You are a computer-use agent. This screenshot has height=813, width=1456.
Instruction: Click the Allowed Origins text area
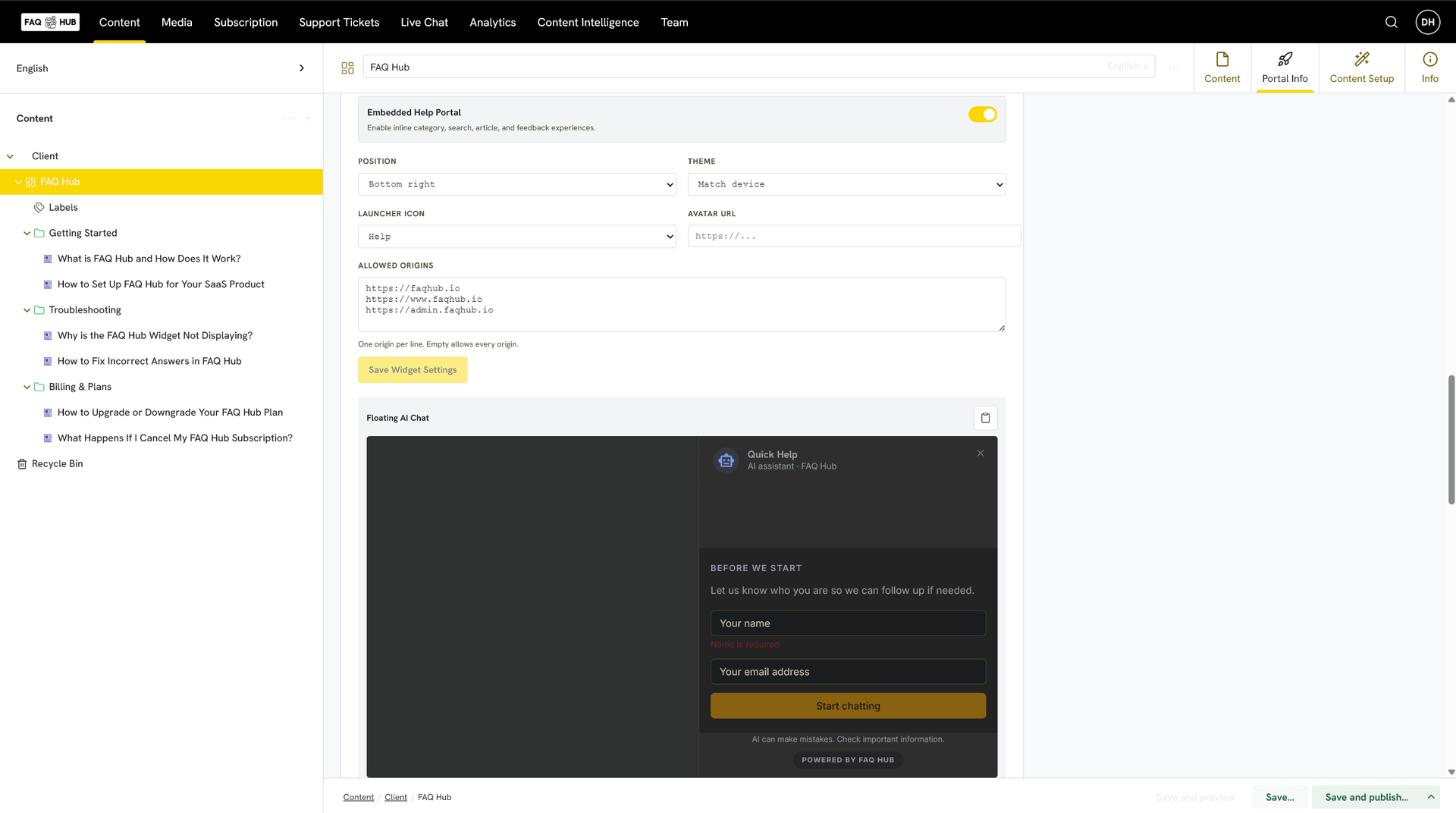[x=682, y=304]
